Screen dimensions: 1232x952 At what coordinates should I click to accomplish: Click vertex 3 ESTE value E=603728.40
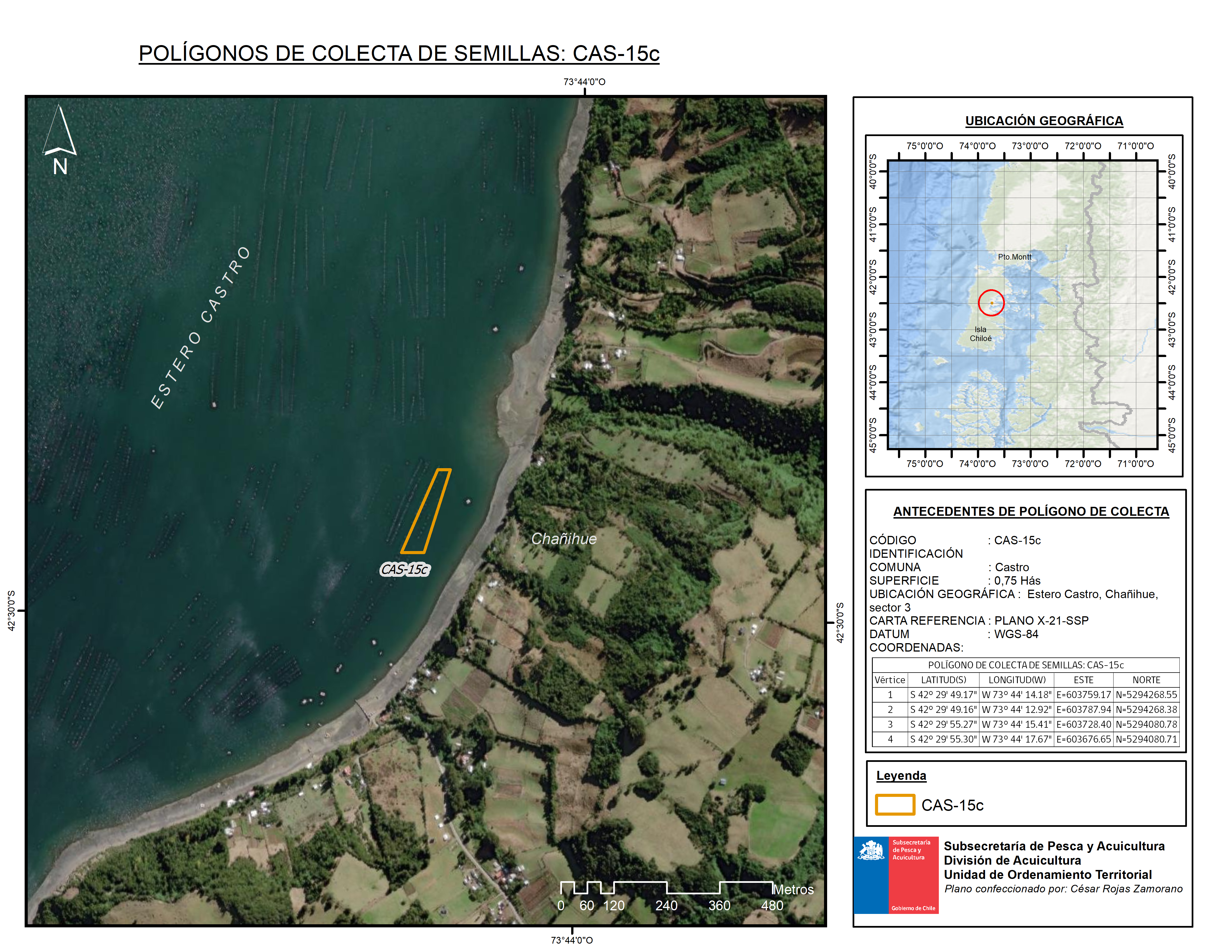(x=1083, y=724)
